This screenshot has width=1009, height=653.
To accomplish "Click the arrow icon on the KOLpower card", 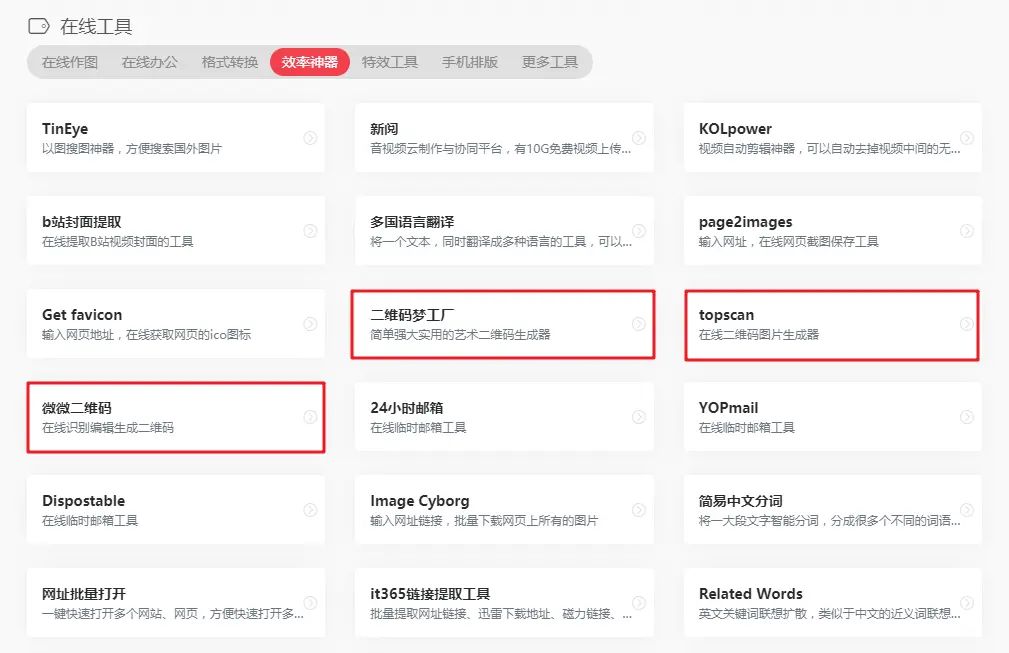I will click(966, 137).
